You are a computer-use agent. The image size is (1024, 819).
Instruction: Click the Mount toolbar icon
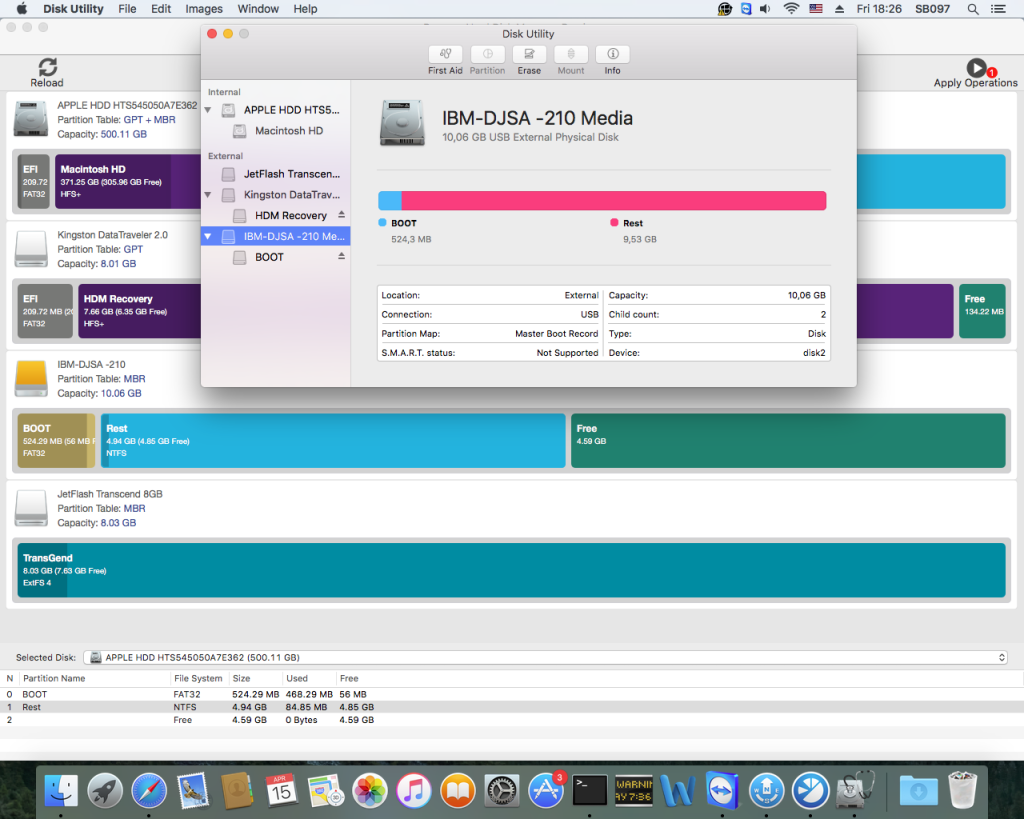[571, 54]
